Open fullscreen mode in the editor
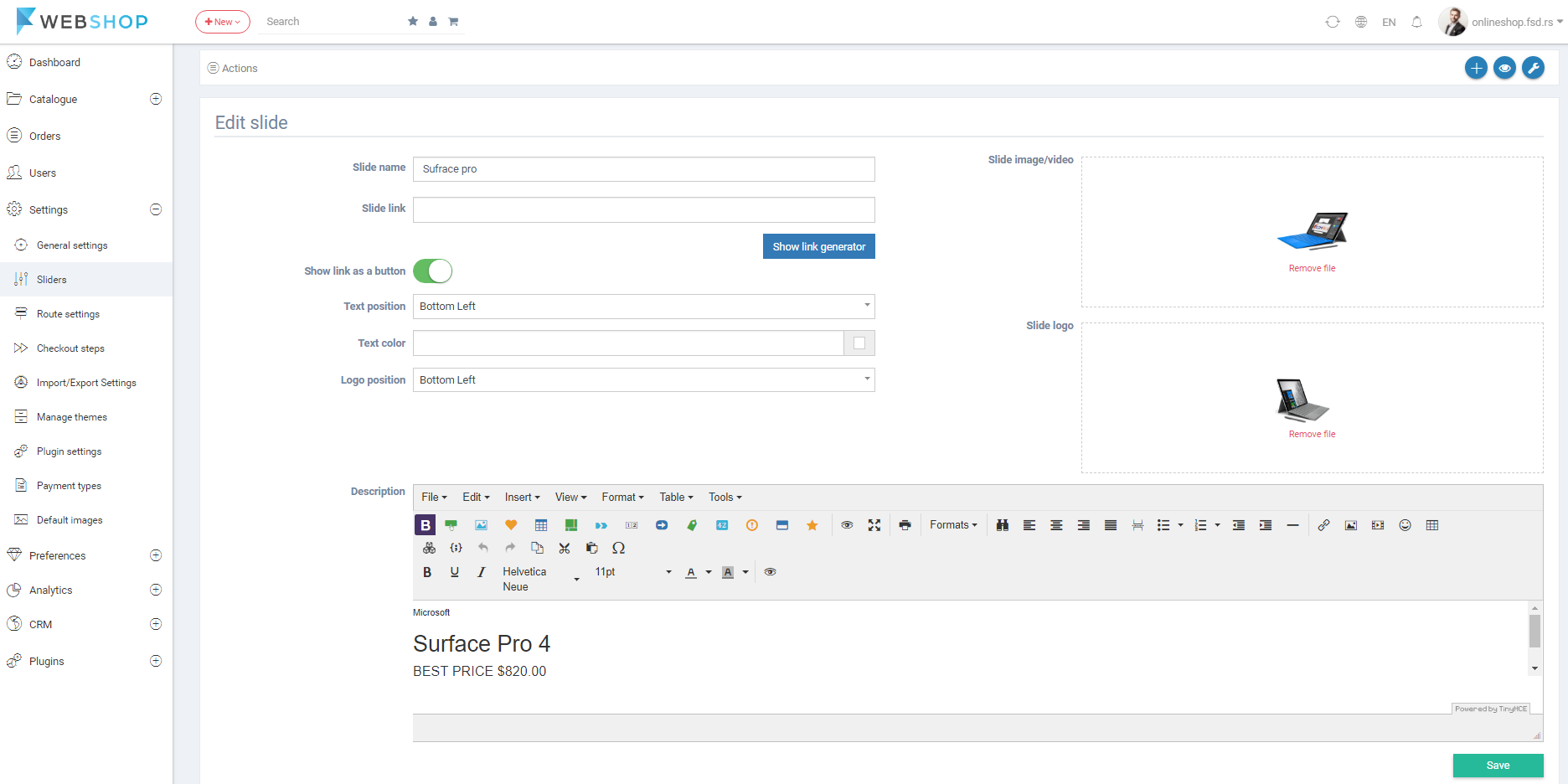The image size is (1568, 784). tap(874, 525)
